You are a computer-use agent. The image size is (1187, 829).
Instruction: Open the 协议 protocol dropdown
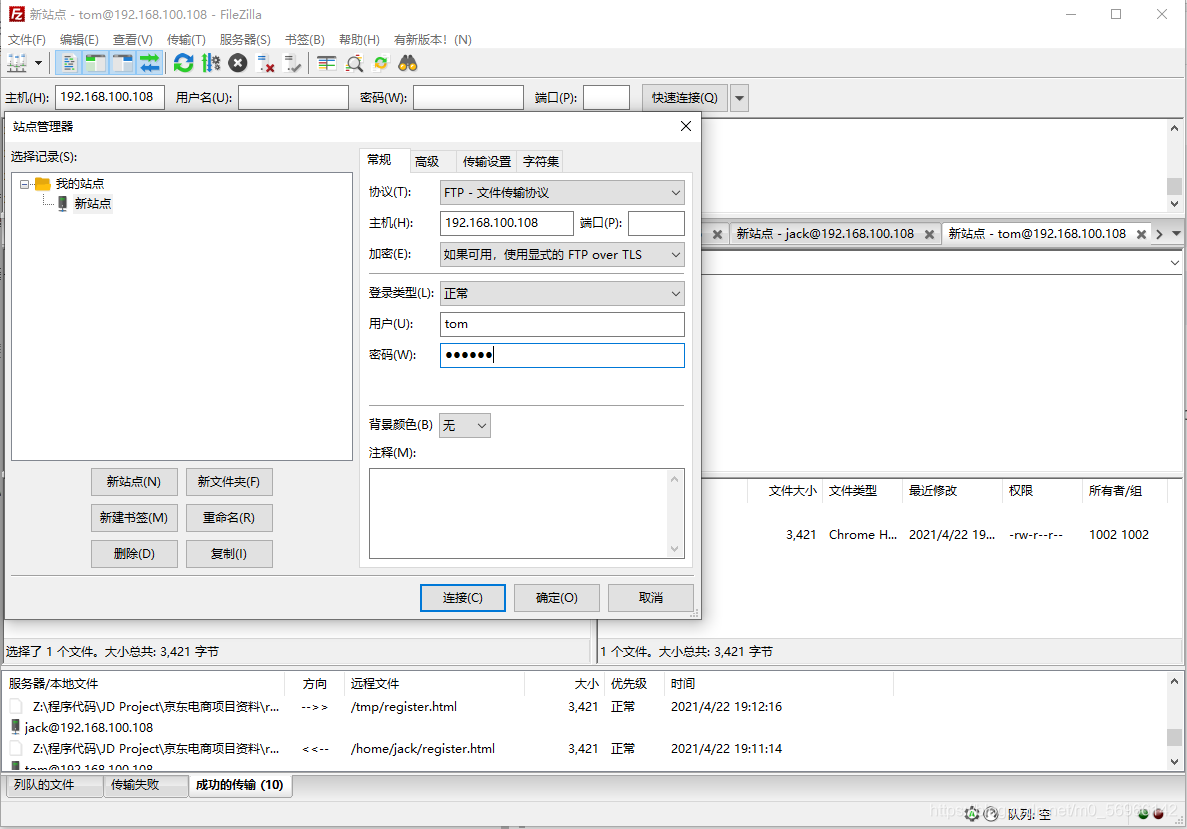[562, 192]
